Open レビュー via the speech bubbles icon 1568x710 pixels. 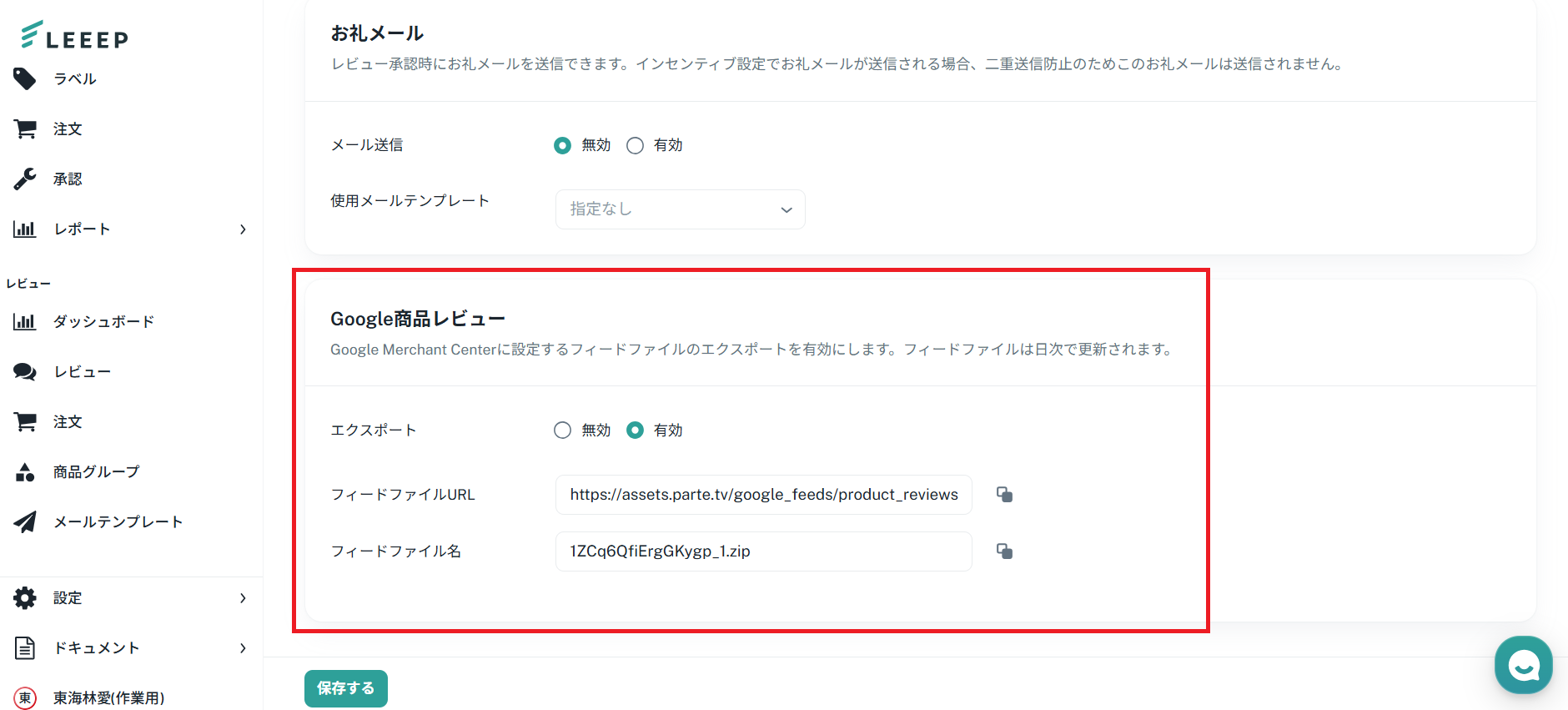click(25, 372)
